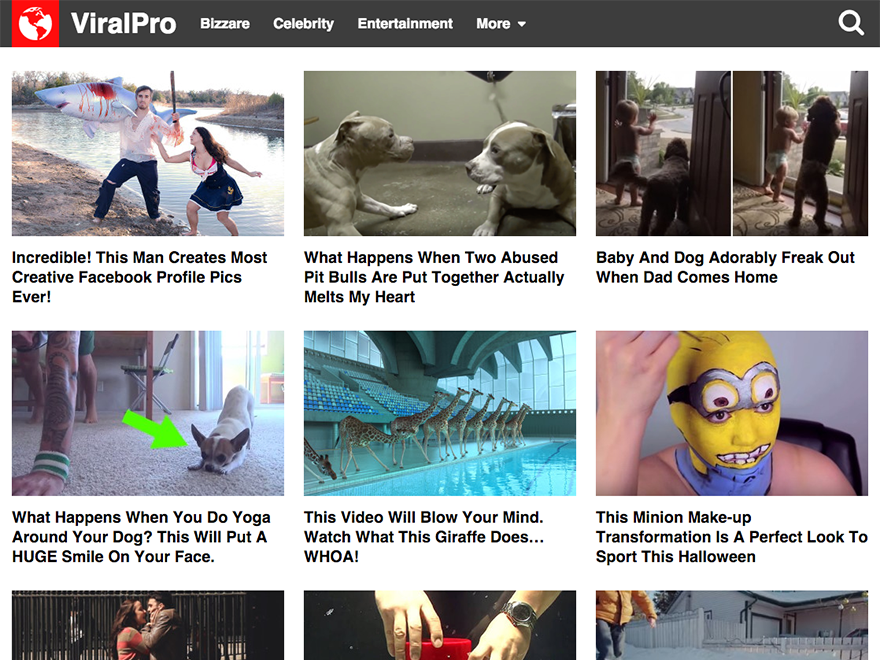Open the hands with wristwatch thumbnail
880x660 pixels.
[x=440, y=625]
